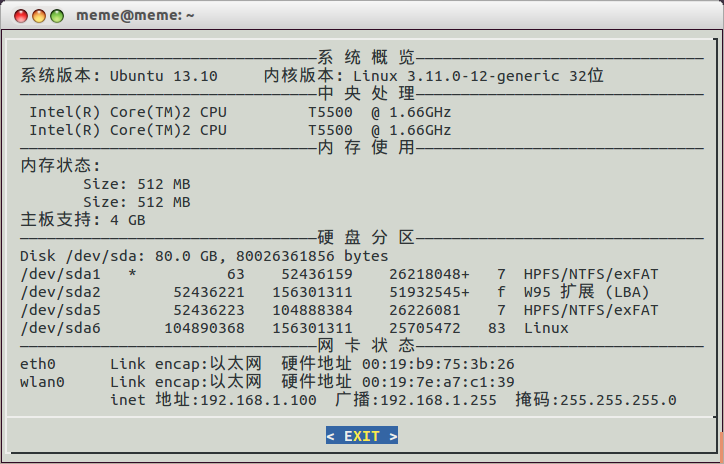Viewport: 724px width, 464px height.
Task: Click the boot flag asterisk on sda1
Action: tap(132, 273)
